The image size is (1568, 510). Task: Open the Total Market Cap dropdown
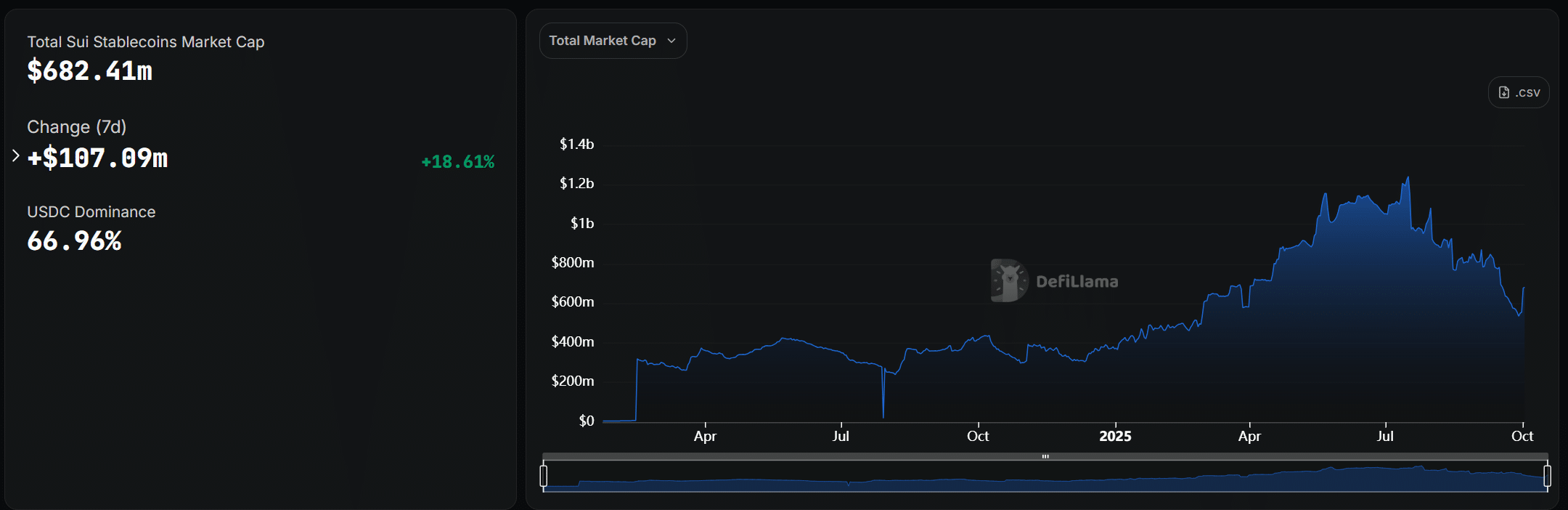[612, 41]
